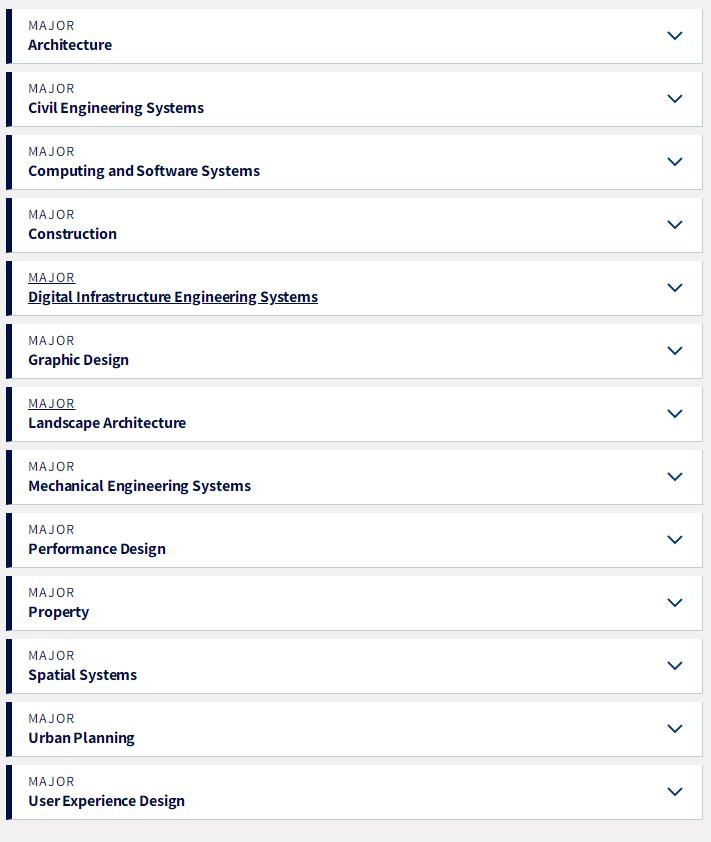The image size is (711, 842).
Task: Click Mechanical Engineering Systems chevron icon
Action: 674,476
